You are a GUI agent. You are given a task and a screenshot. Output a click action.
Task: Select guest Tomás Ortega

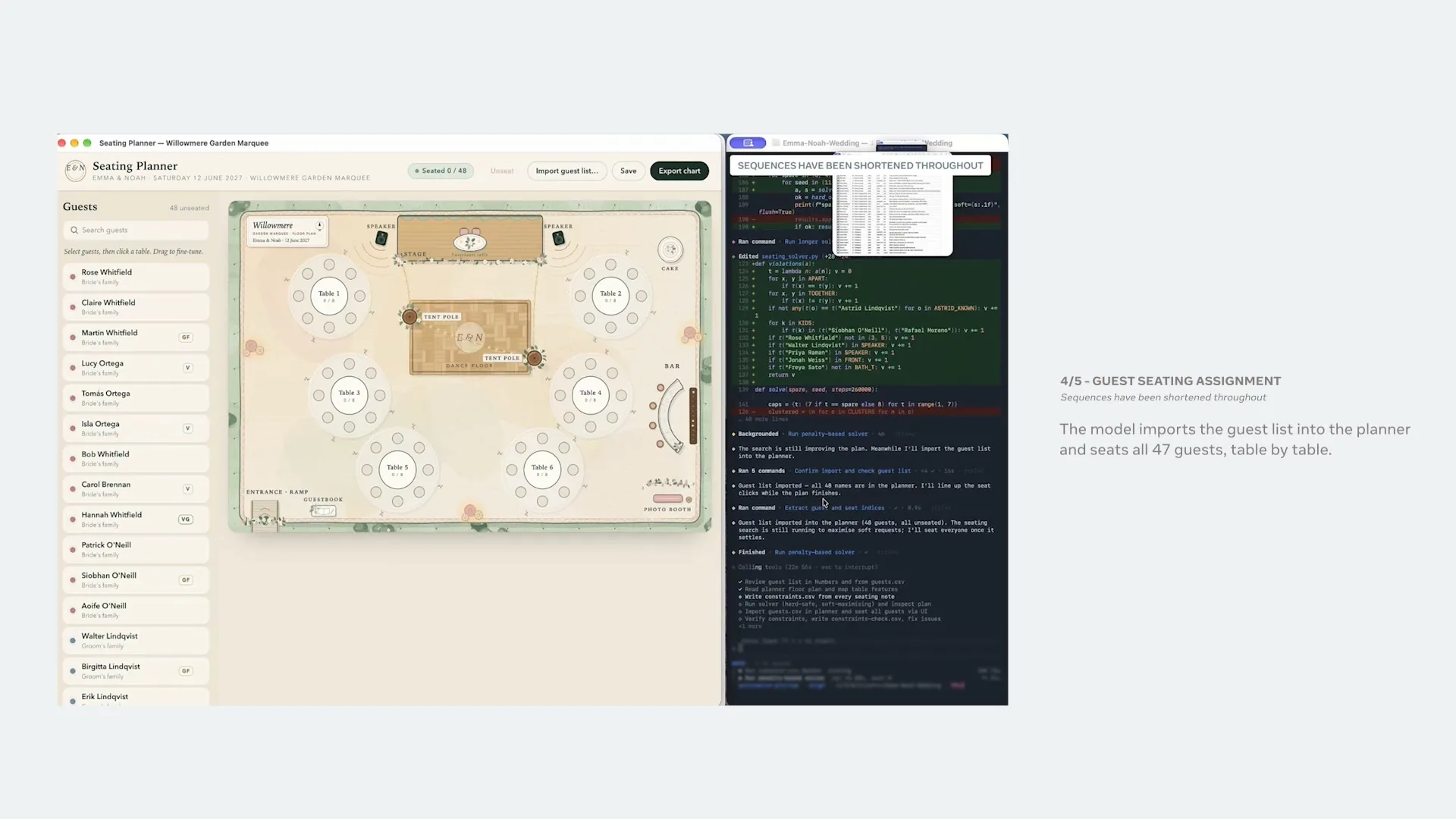[x=136, y=398]
